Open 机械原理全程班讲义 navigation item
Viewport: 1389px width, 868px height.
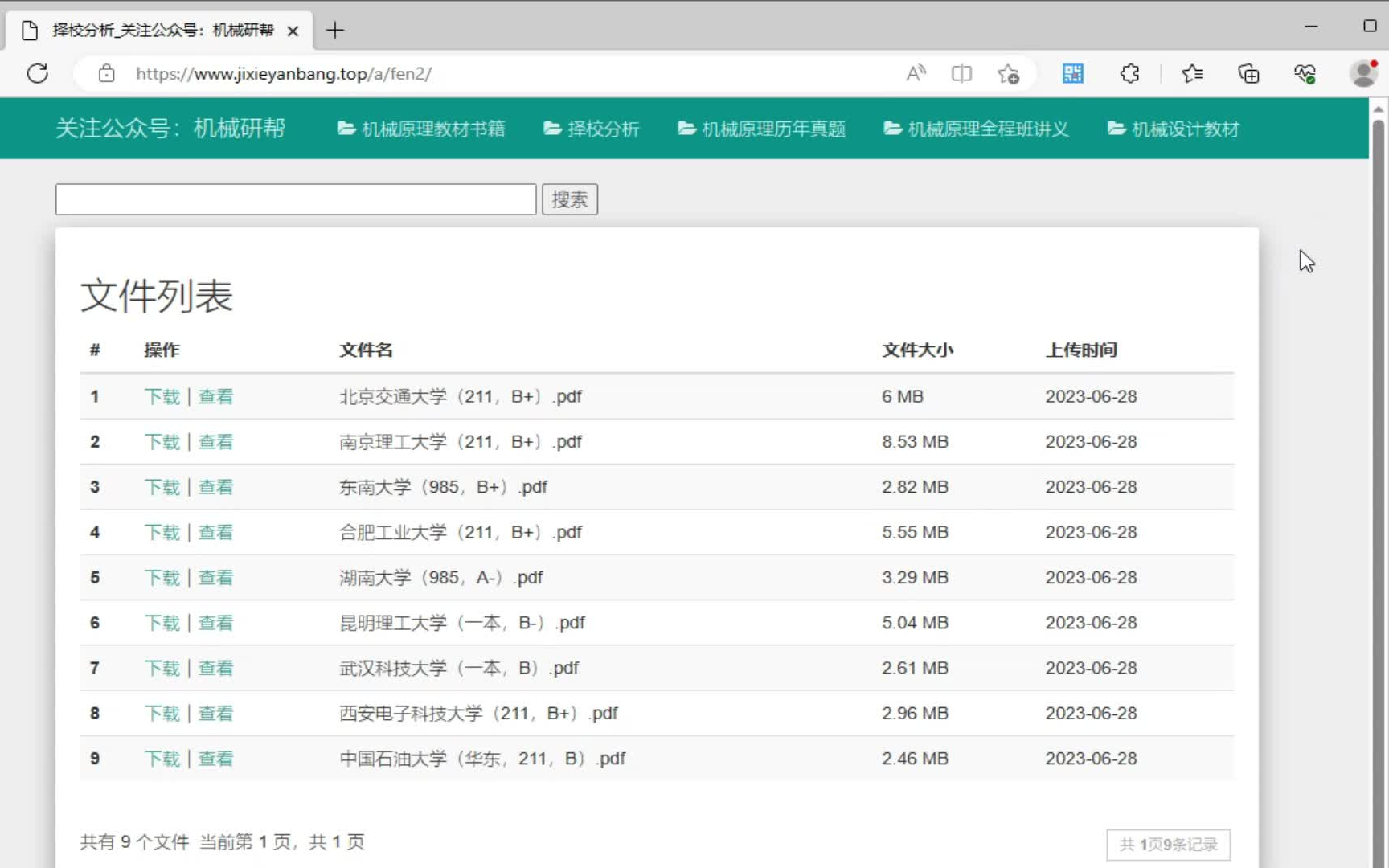click(977, 129)
